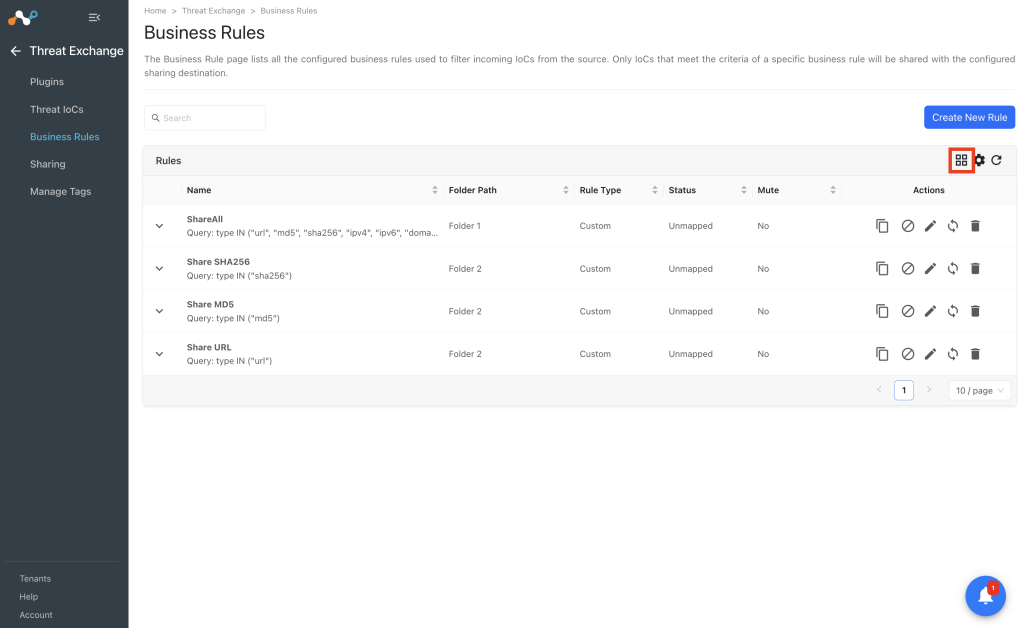Open Manage Tags in the sidebar
This screenshot has height=628, width=1024.
click(x=61, y=191)
